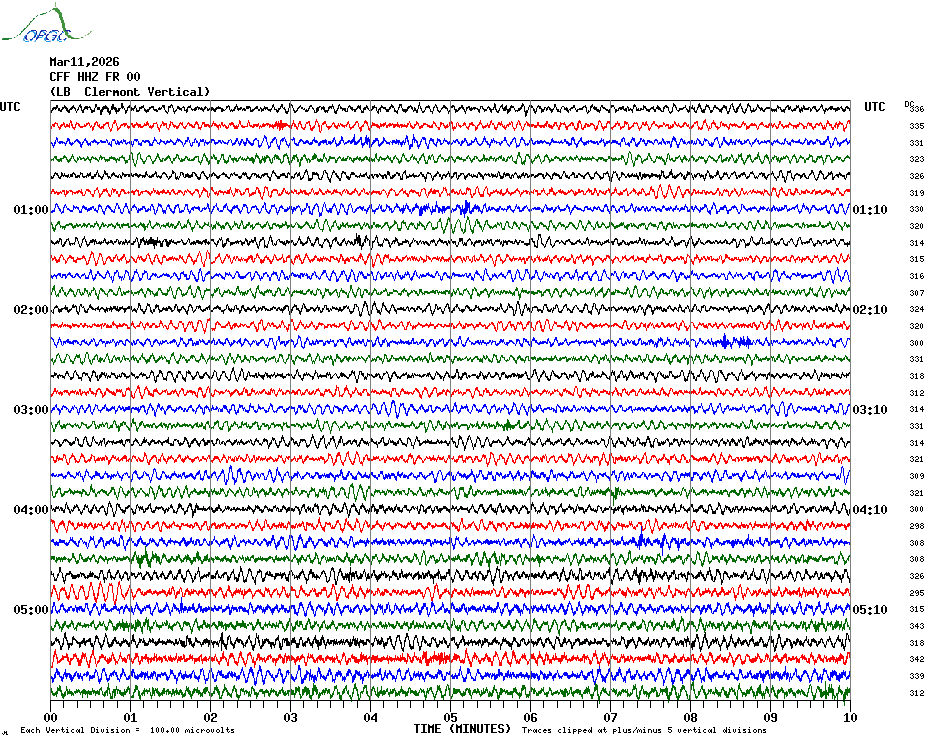Click the "05:00" time label on left
This screenshot has height=744, width=930.
[31, 610]
